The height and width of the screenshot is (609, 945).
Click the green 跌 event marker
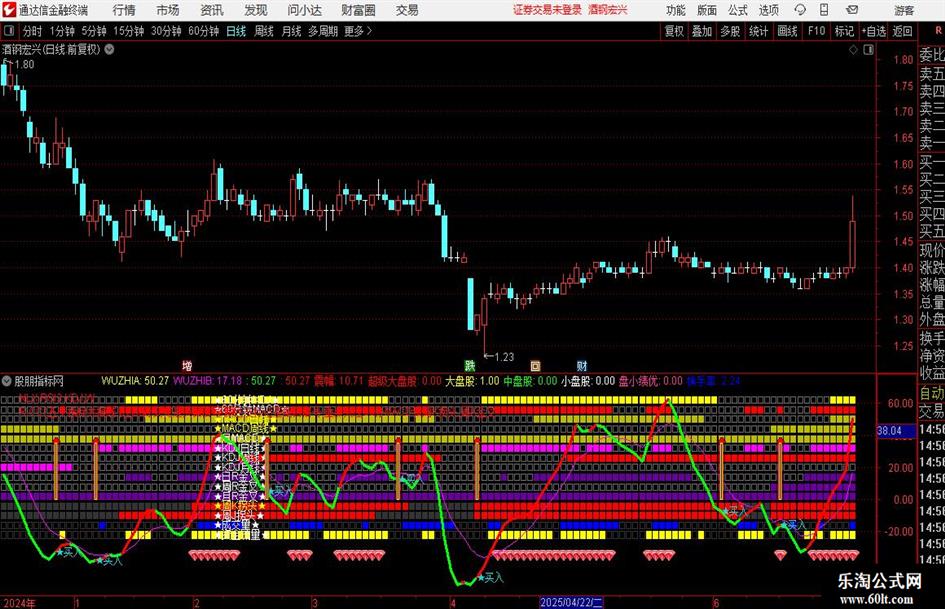469,365
